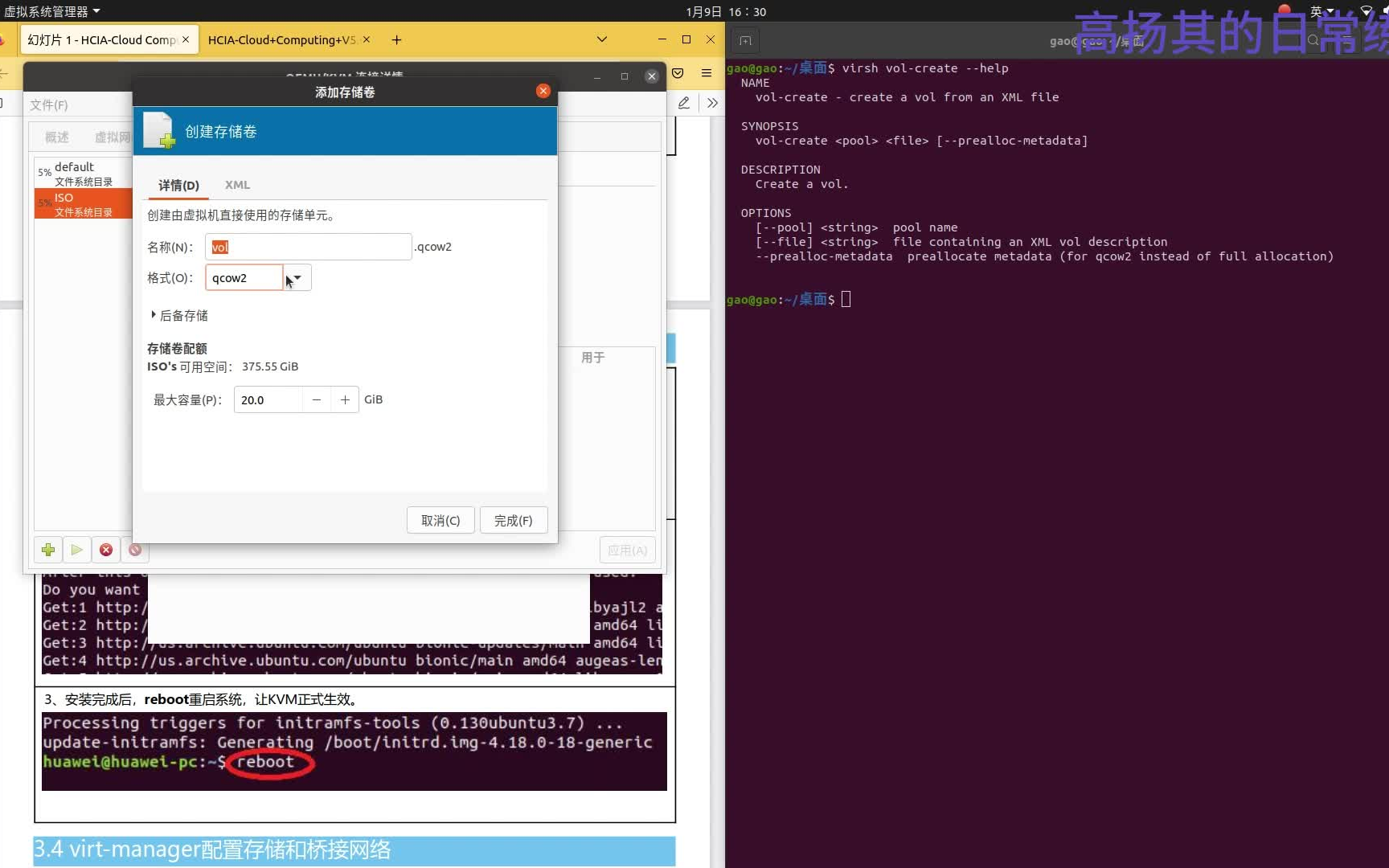Minimize the connection details window
The height and width of the screenshot is (868, 1389).
[x=597, y=76]
